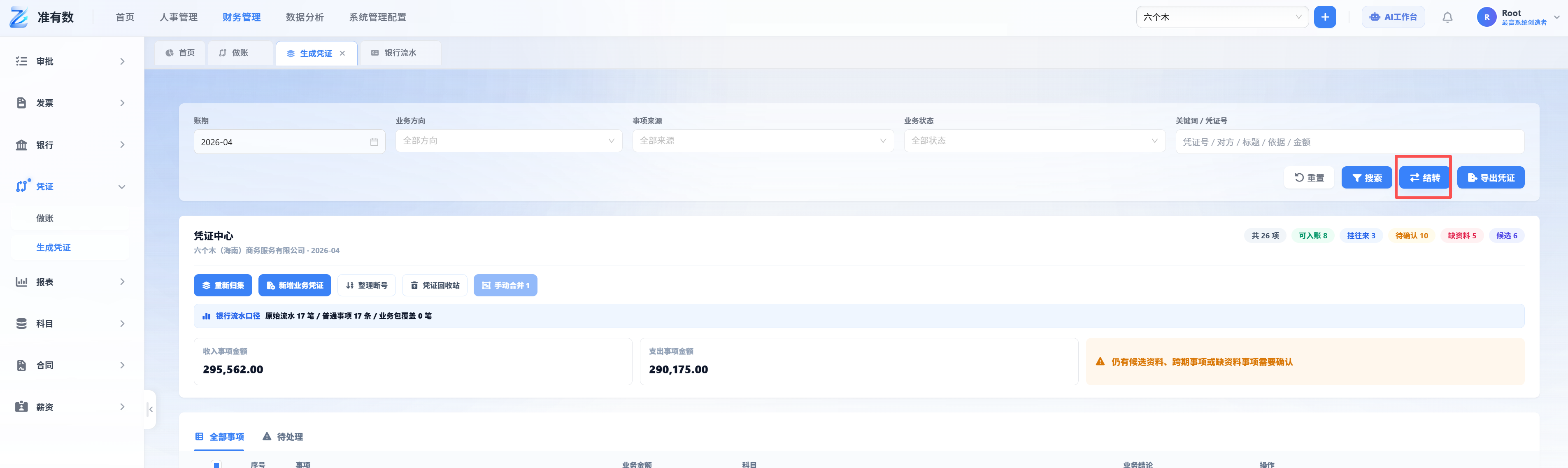Click the 结转 button

point(1424,178)
